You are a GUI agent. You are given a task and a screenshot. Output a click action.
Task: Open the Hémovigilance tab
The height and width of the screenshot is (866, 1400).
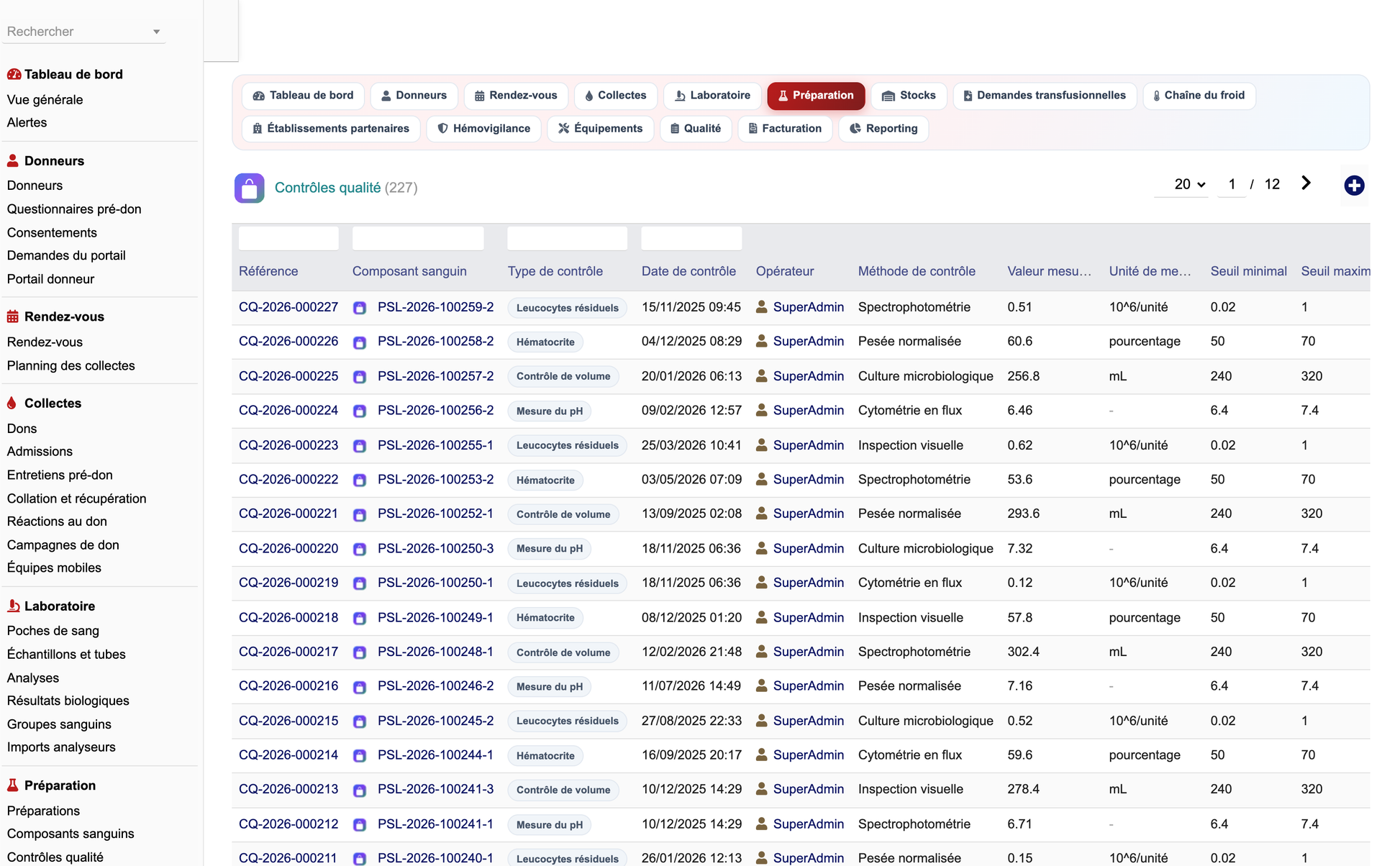tap(483, 128)
